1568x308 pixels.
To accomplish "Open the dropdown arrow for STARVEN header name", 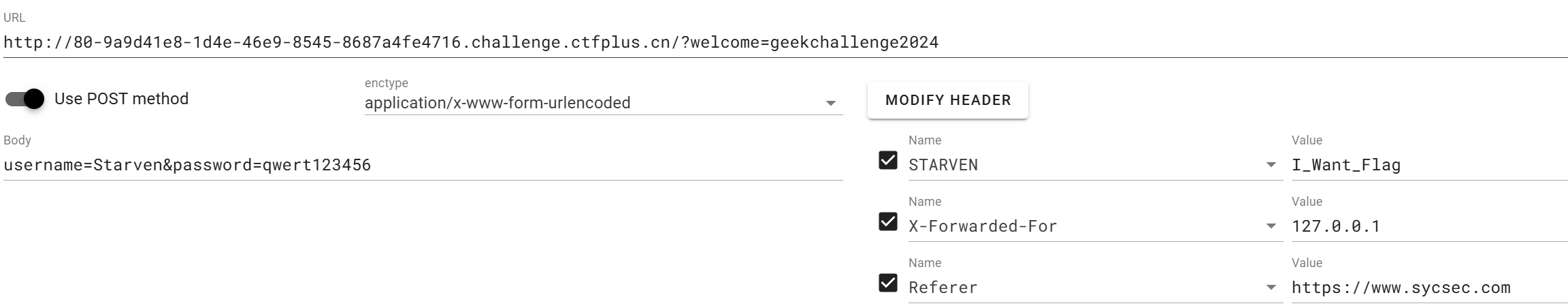I will 1271,165.
